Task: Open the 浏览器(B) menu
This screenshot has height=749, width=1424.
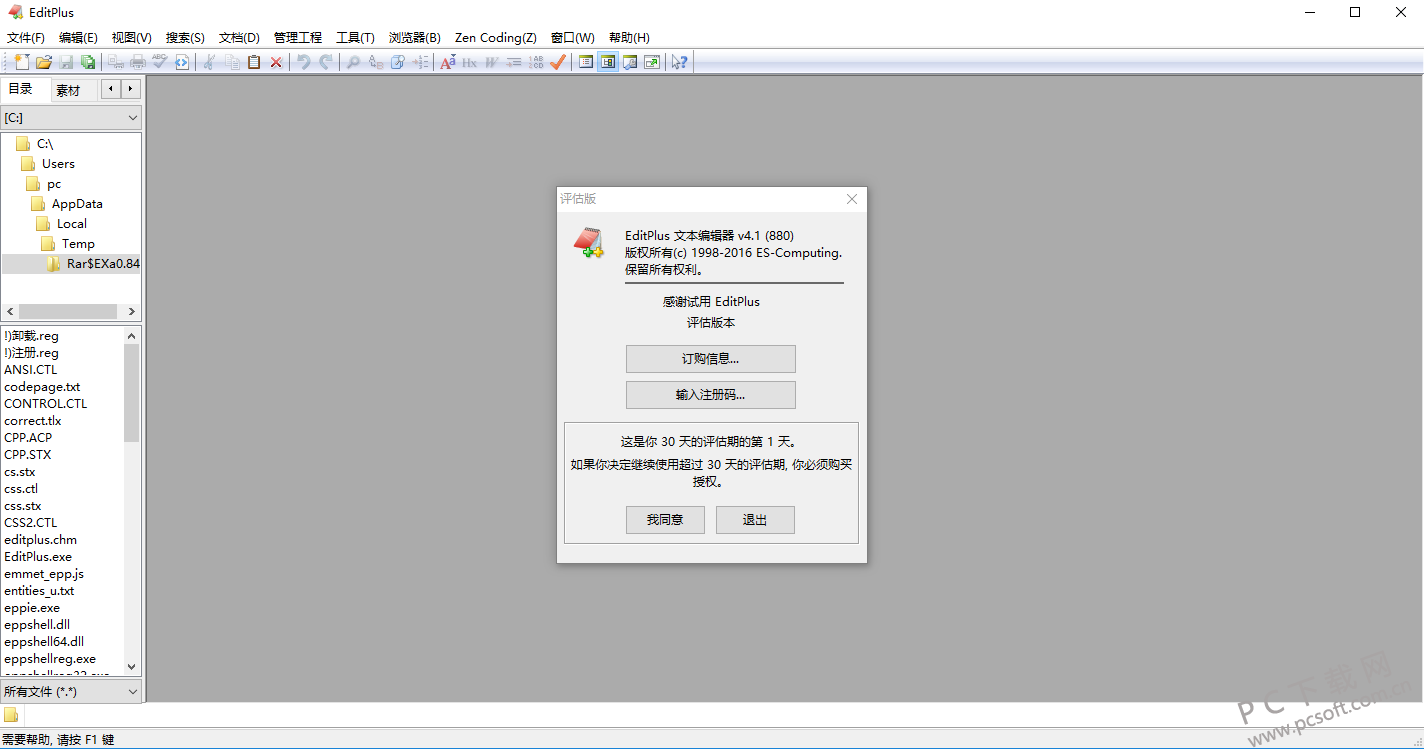Action: 415,38
